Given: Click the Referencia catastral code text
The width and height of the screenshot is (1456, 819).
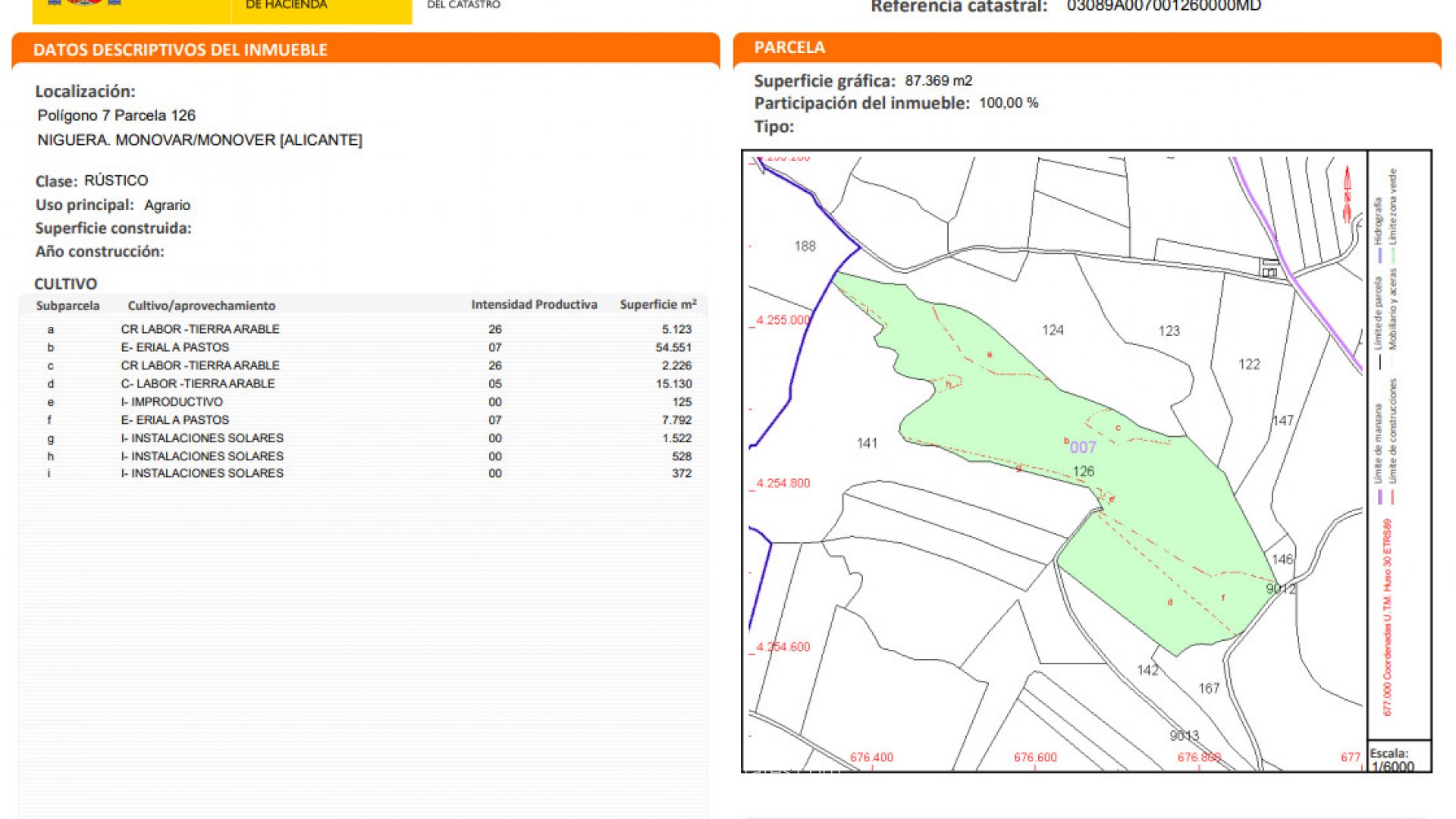Looking at the screenshot, I should pyautogui.click(x=1163, y=6).
